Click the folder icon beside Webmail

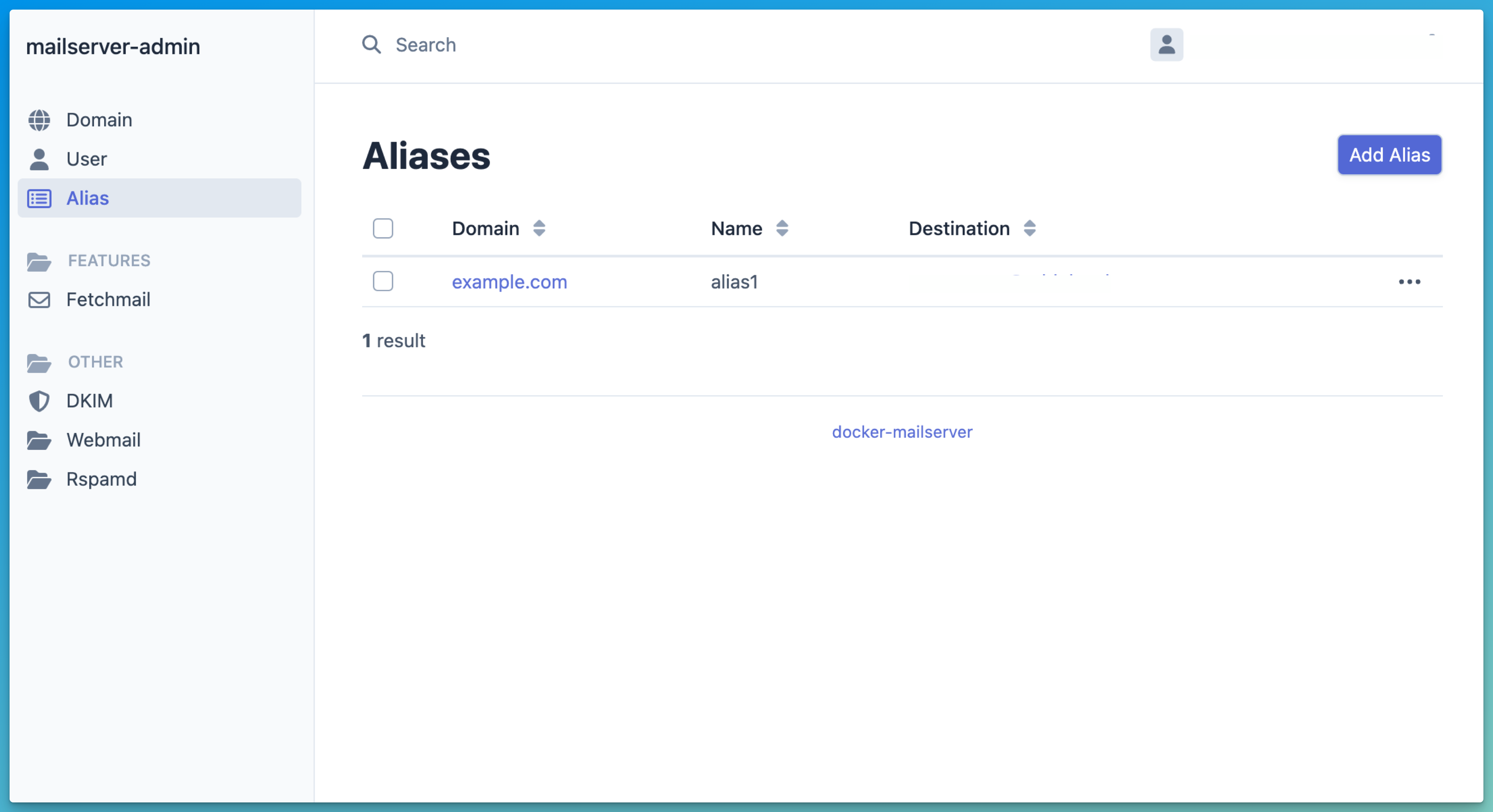point(39,441)
